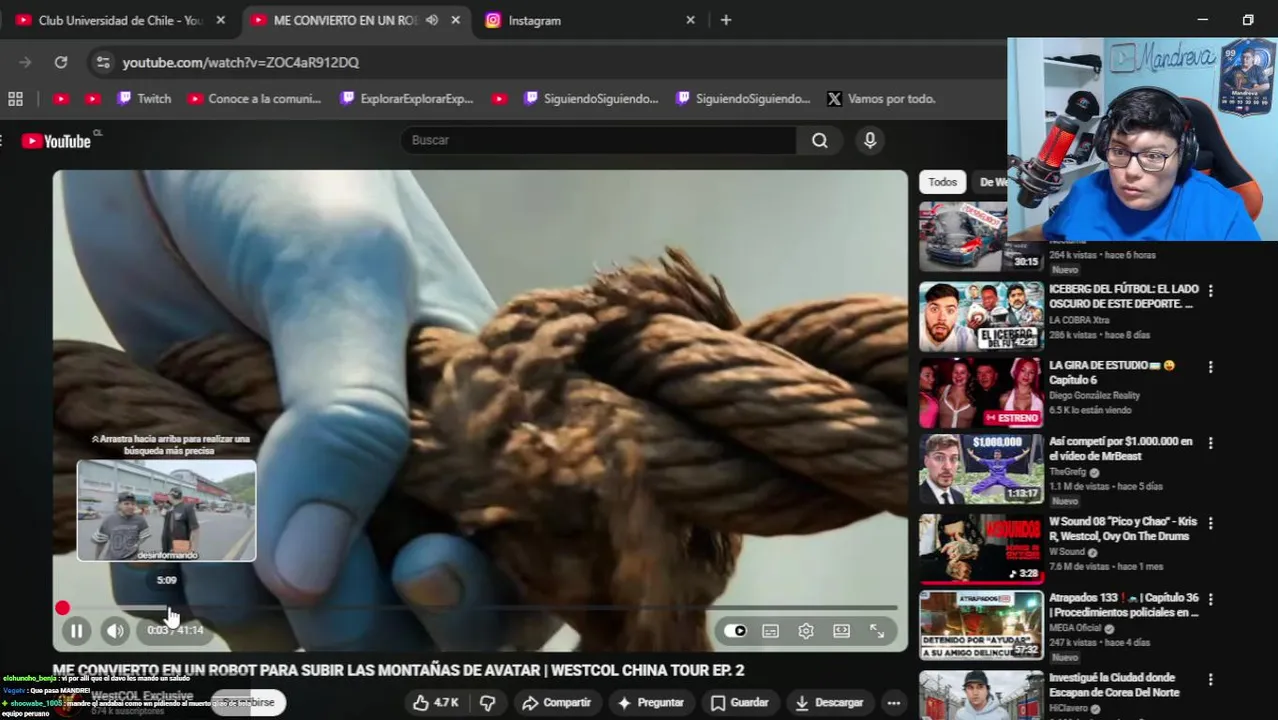The height and width of the screenshot is (720, 1278).
Task: Open options menu for W Sound 08 video
Action: click(1211, 523)
